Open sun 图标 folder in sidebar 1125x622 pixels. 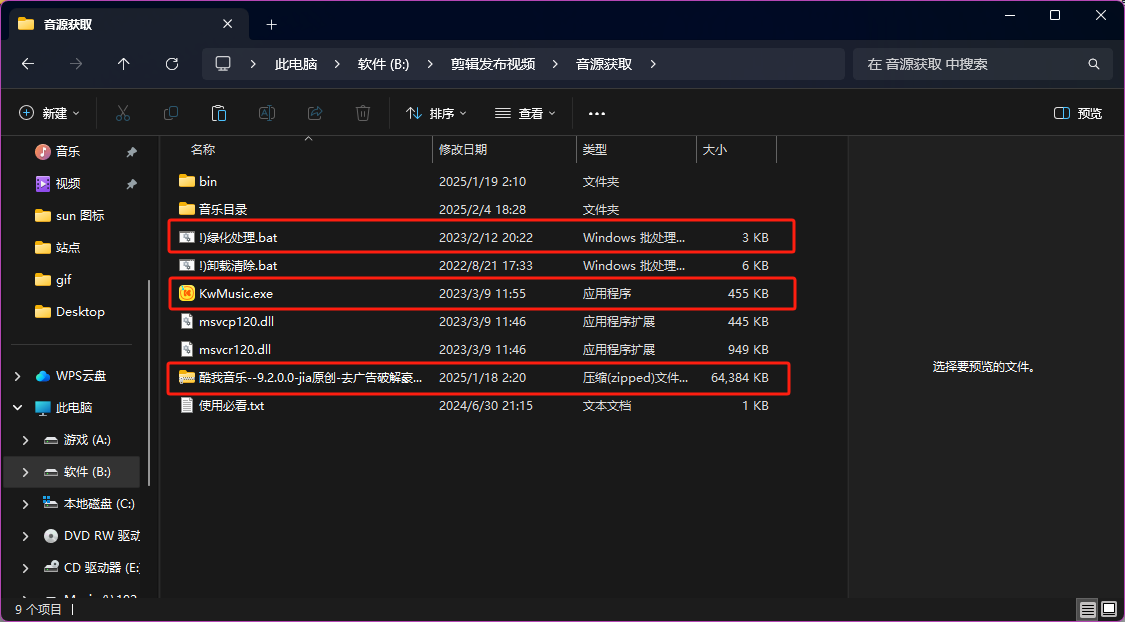click(72, 215)
